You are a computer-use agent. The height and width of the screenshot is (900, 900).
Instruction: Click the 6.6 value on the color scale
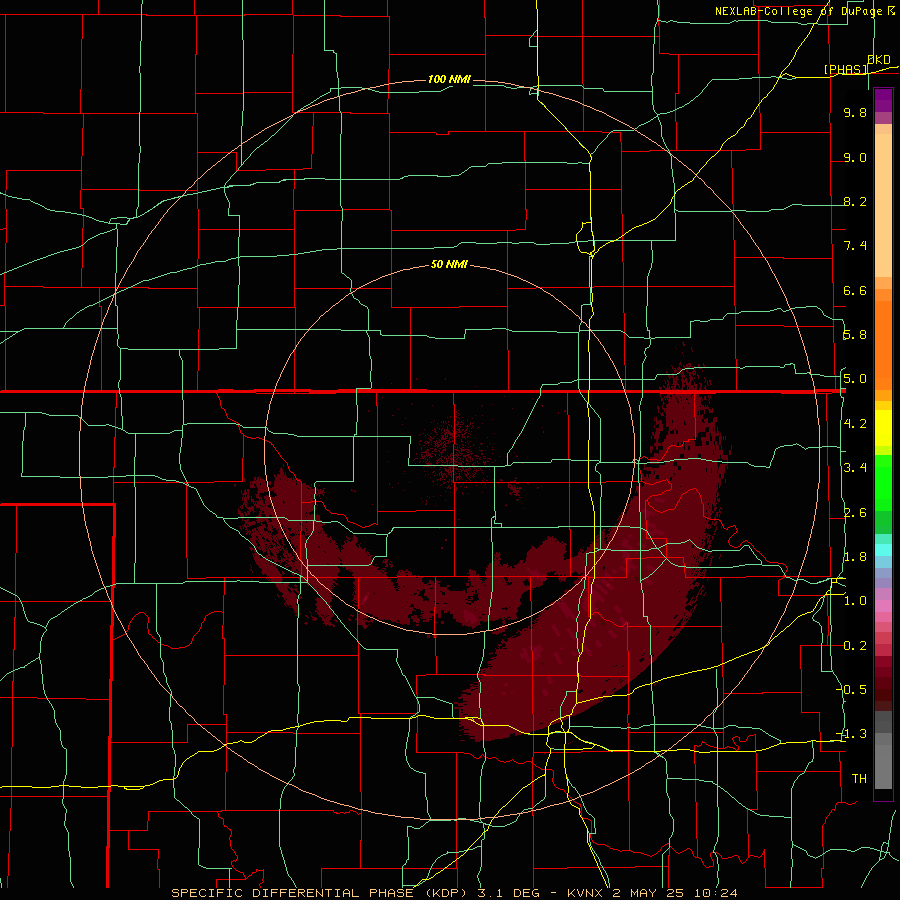(x=855, y=290)
